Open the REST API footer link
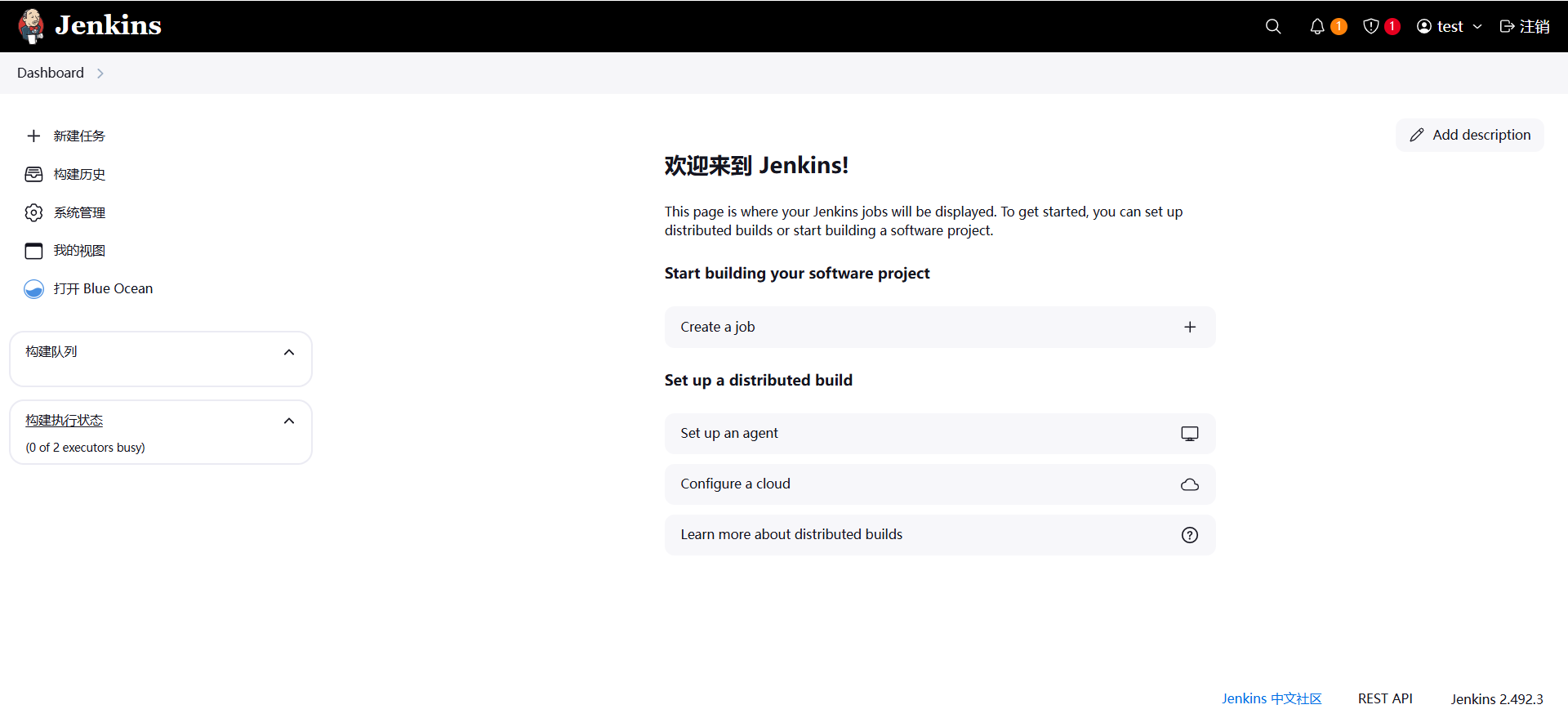The width and height of the screenshot is (1568, 727). pyautogui.click(x=1385, y=699)
